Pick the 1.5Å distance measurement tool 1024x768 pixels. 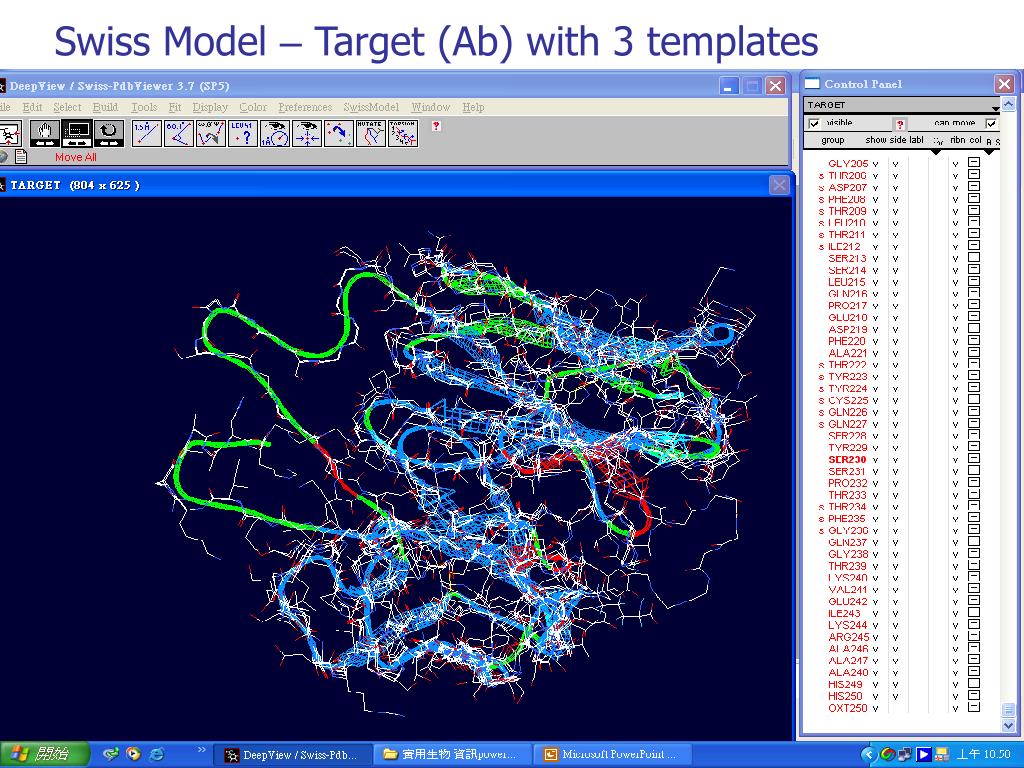(x=146, y=134)
